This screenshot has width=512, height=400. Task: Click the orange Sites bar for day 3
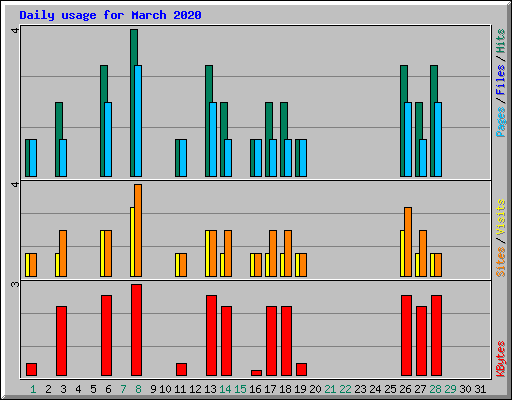[x=63, y=253]
